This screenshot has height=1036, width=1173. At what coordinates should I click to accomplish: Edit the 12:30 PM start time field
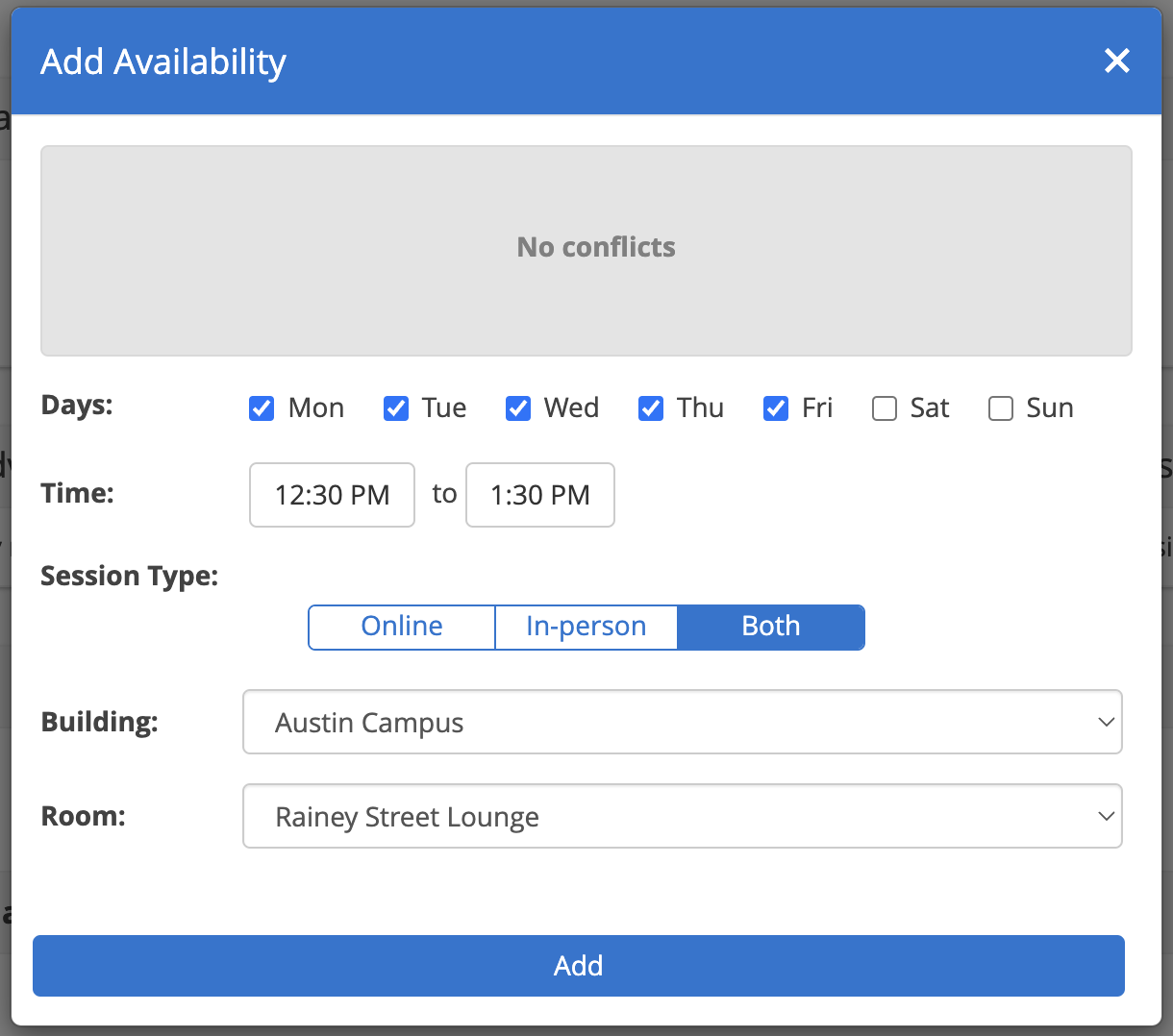coord(332,495)
